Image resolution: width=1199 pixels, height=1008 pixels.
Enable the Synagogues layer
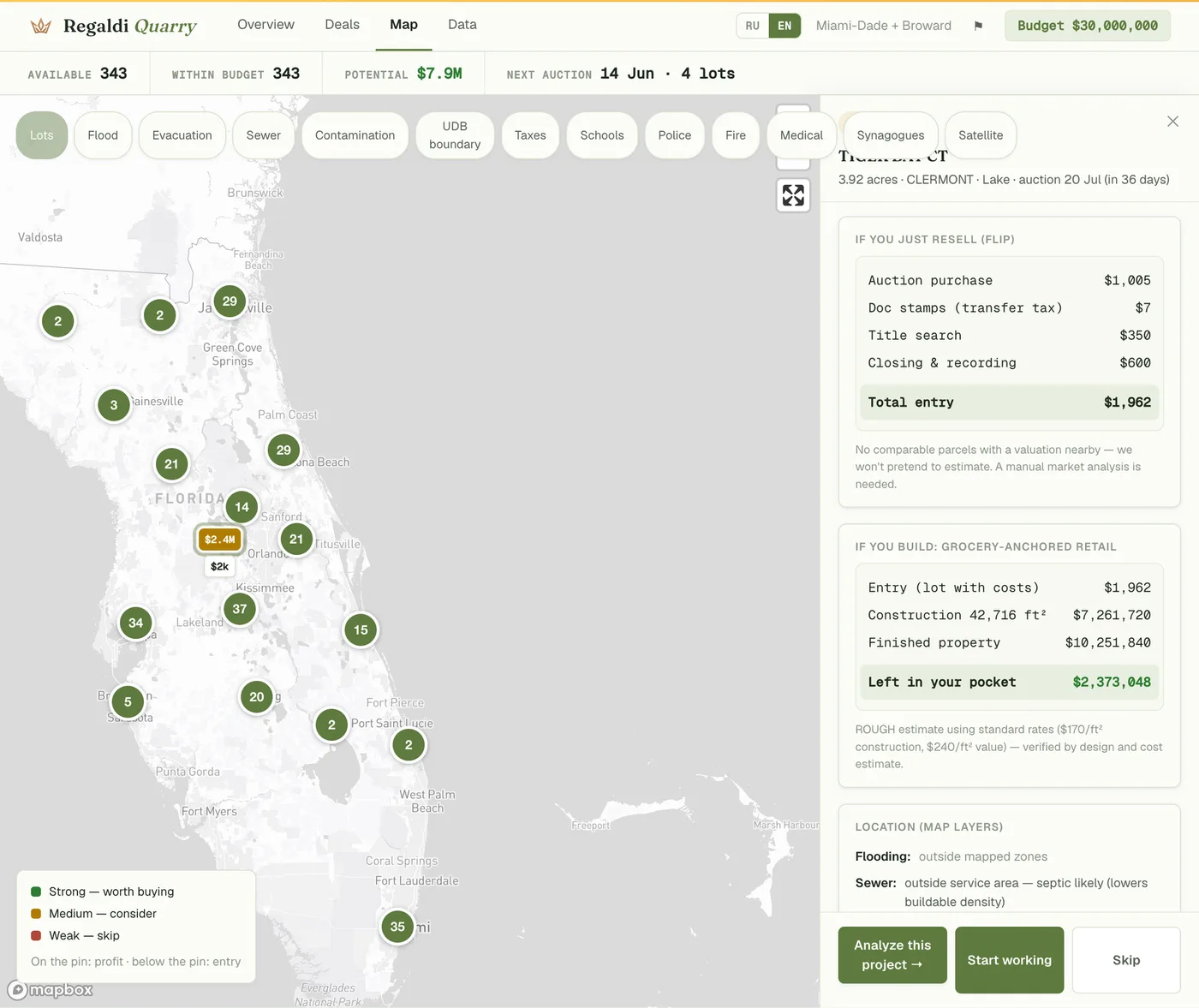pos(891,135)
